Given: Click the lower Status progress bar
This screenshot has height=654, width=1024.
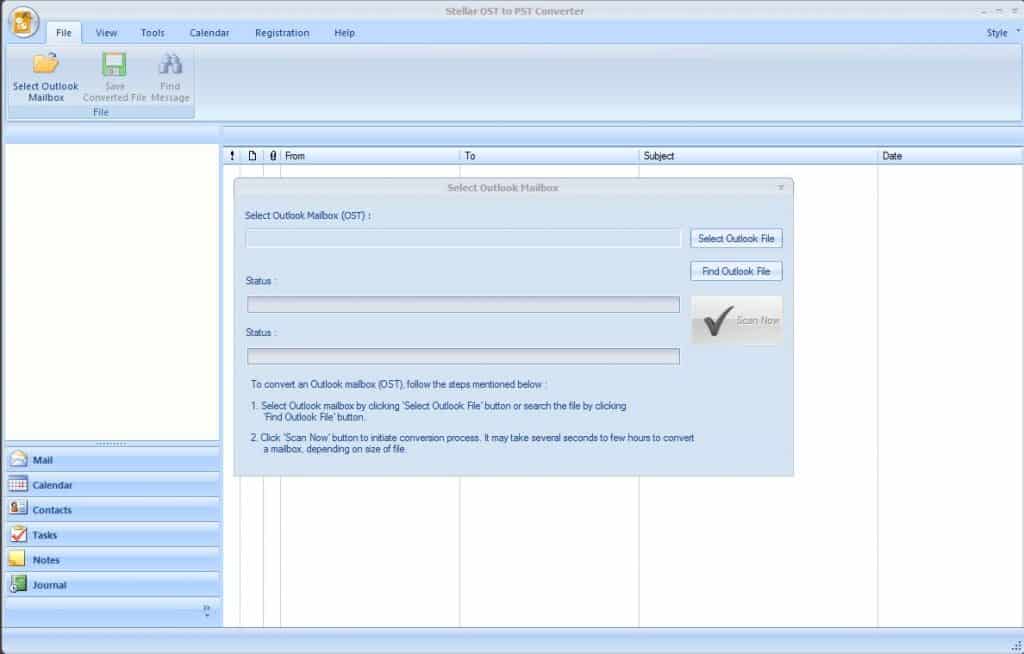Looking at the screenshot, I should point(463,356).
